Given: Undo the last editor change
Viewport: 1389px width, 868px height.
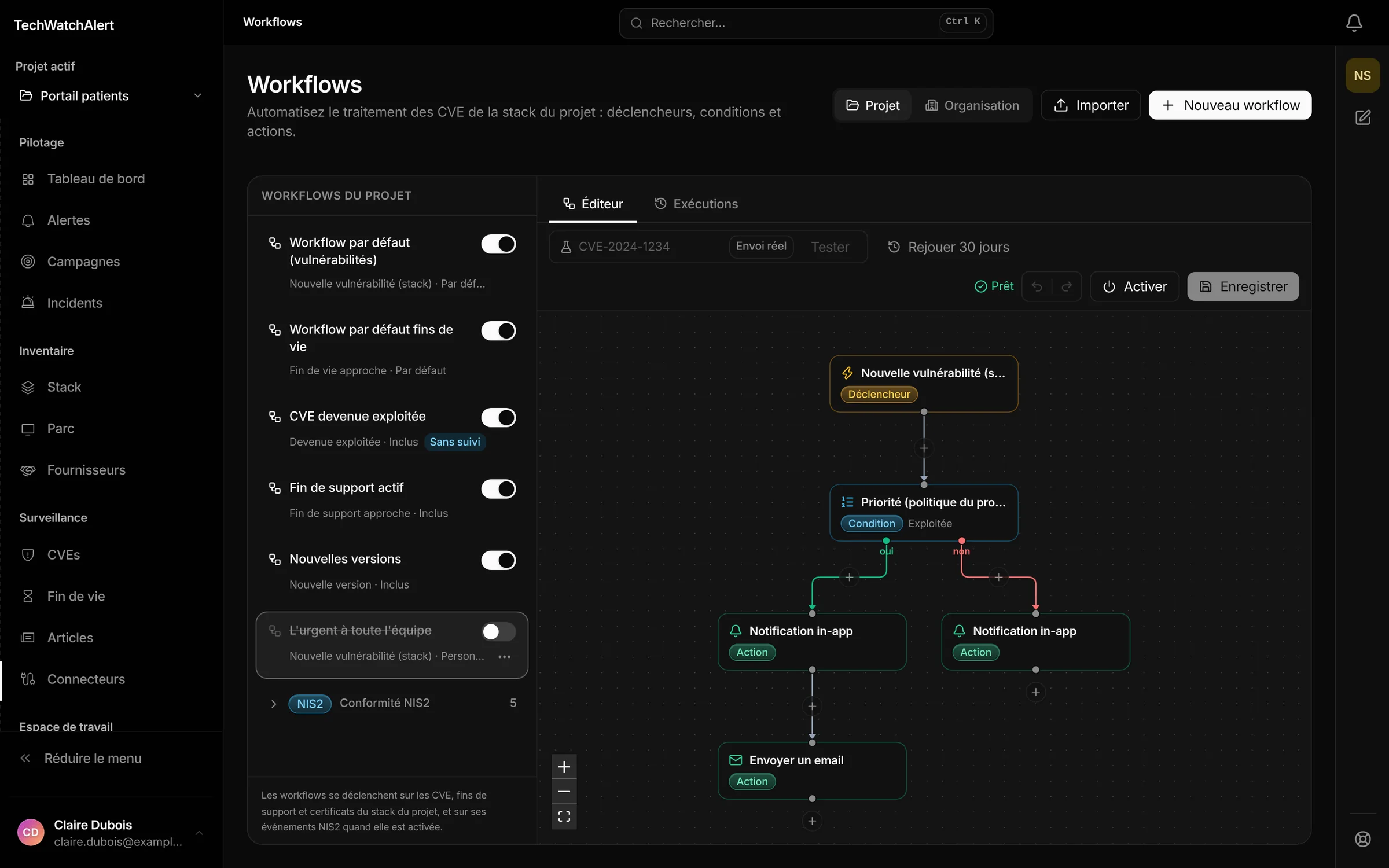Looking at the screenshot, I should coord(1037,286).
